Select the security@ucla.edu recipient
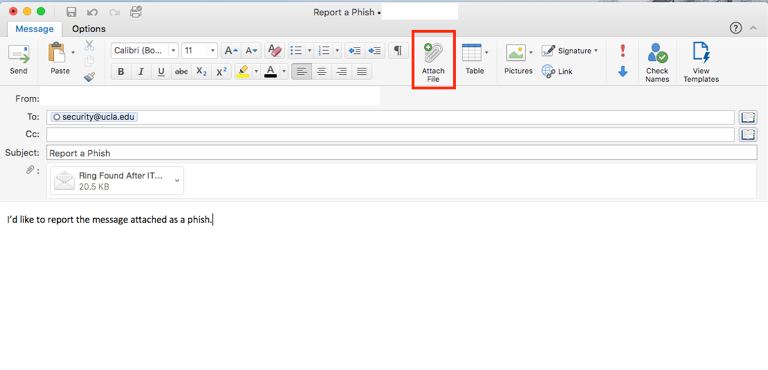The image size is (768, 370). (94, 117)
